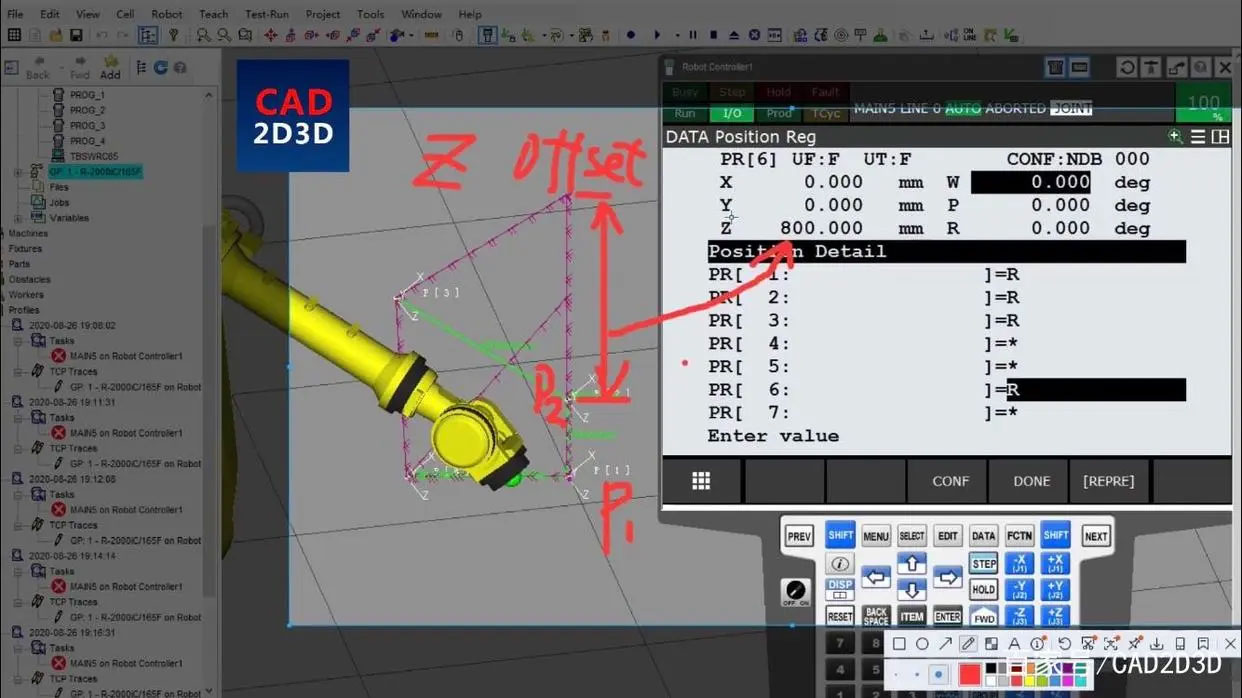Click the pendant grid menu softkey icon
The image size is (1242, 698).
[x=701, y=481]
